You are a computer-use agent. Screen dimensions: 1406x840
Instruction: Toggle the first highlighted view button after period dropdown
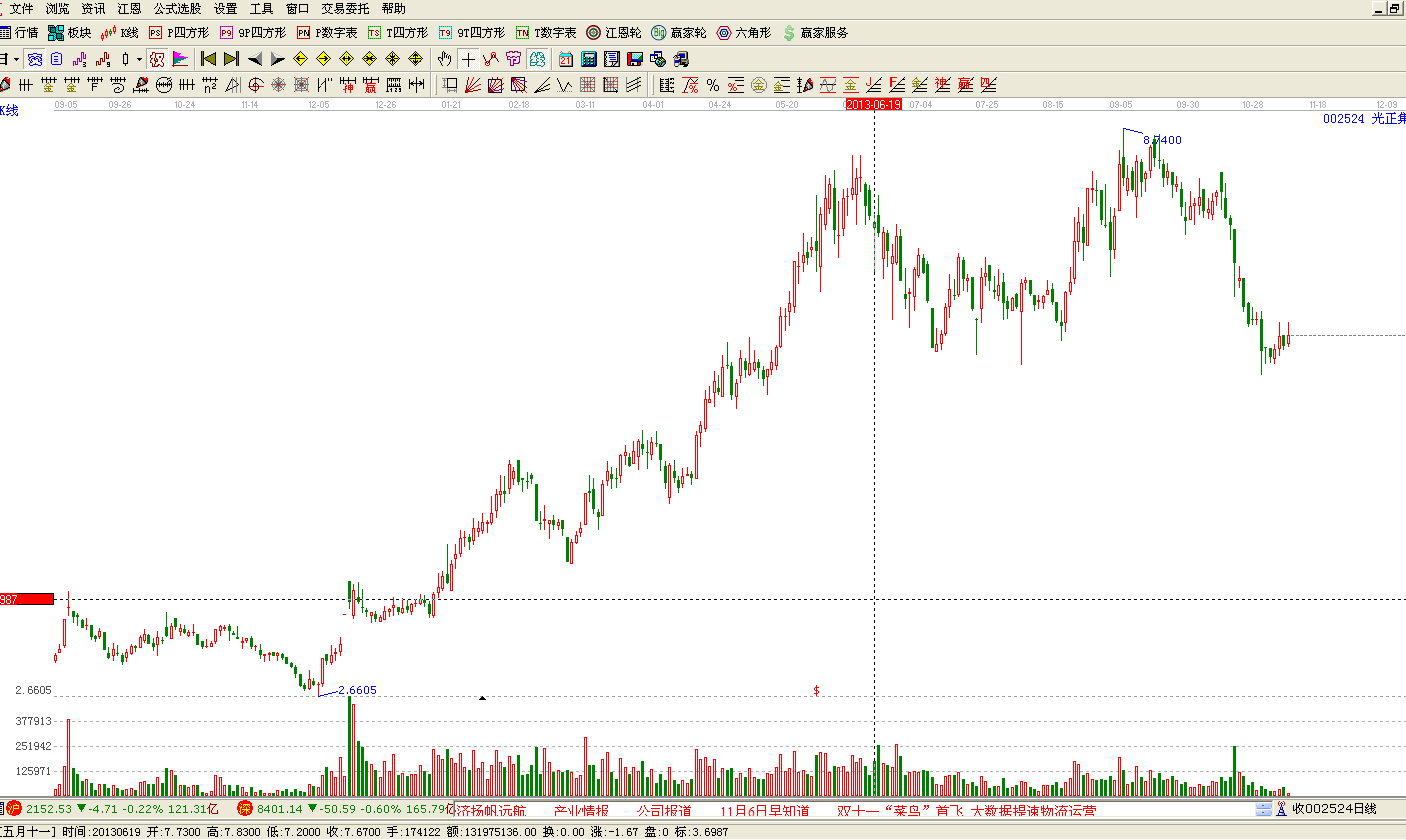(35, 59)
